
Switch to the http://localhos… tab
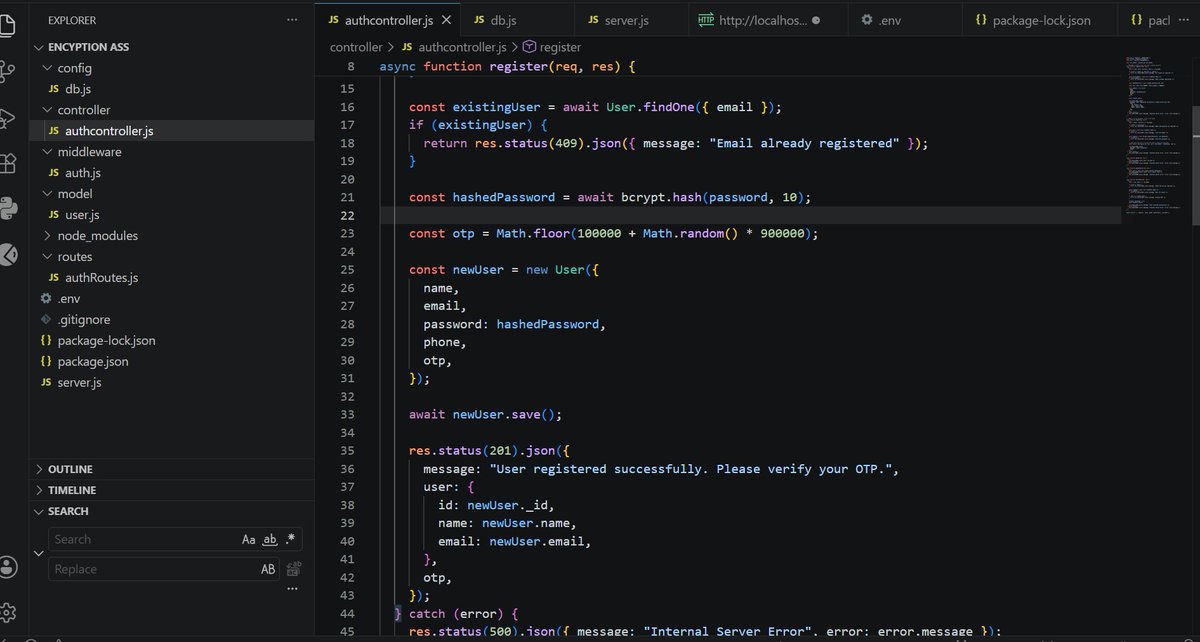[767, 20]
